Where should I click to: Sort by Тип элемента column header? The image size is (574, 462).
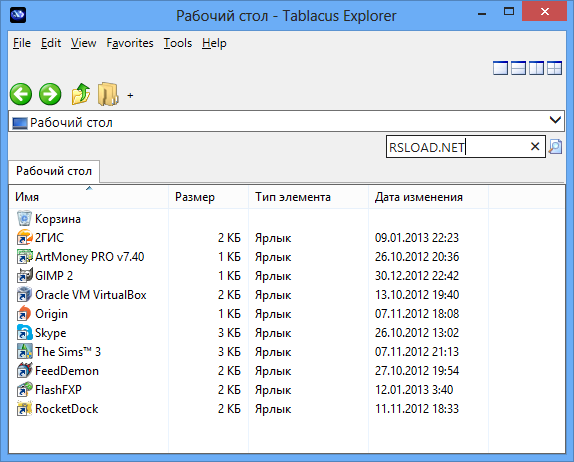click(x=308, y=197)
